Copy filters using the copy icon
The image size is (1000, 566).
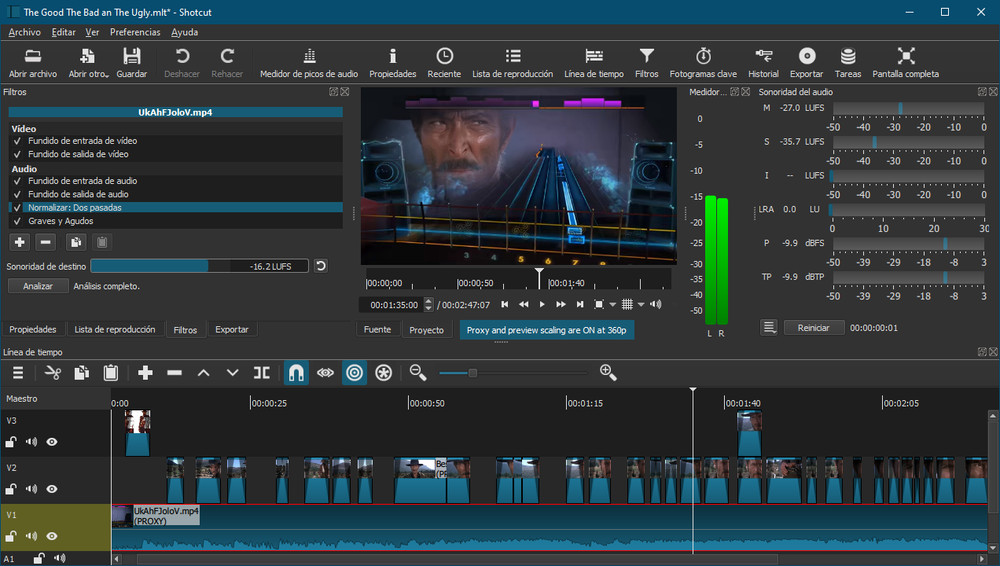(x=76, y=242)
